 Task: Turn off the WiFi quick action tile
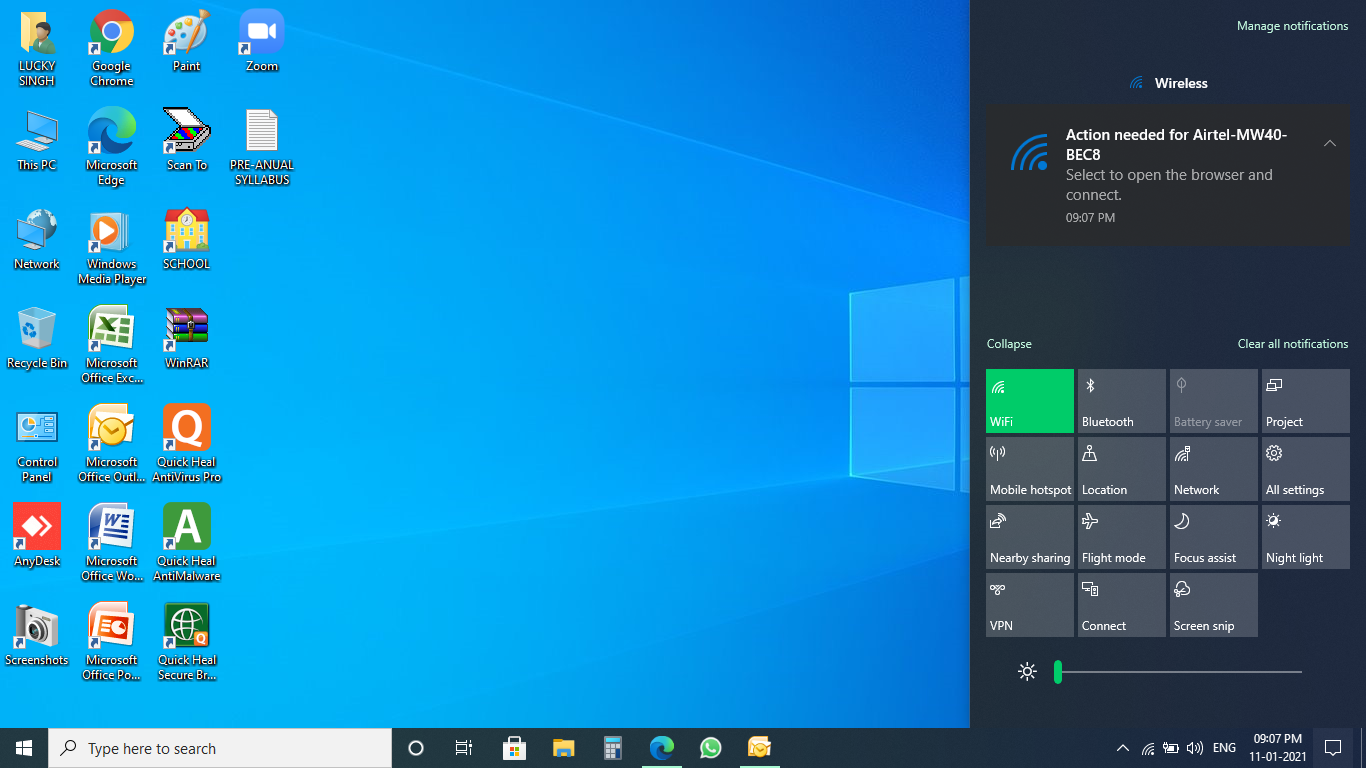coord(1030,401)
